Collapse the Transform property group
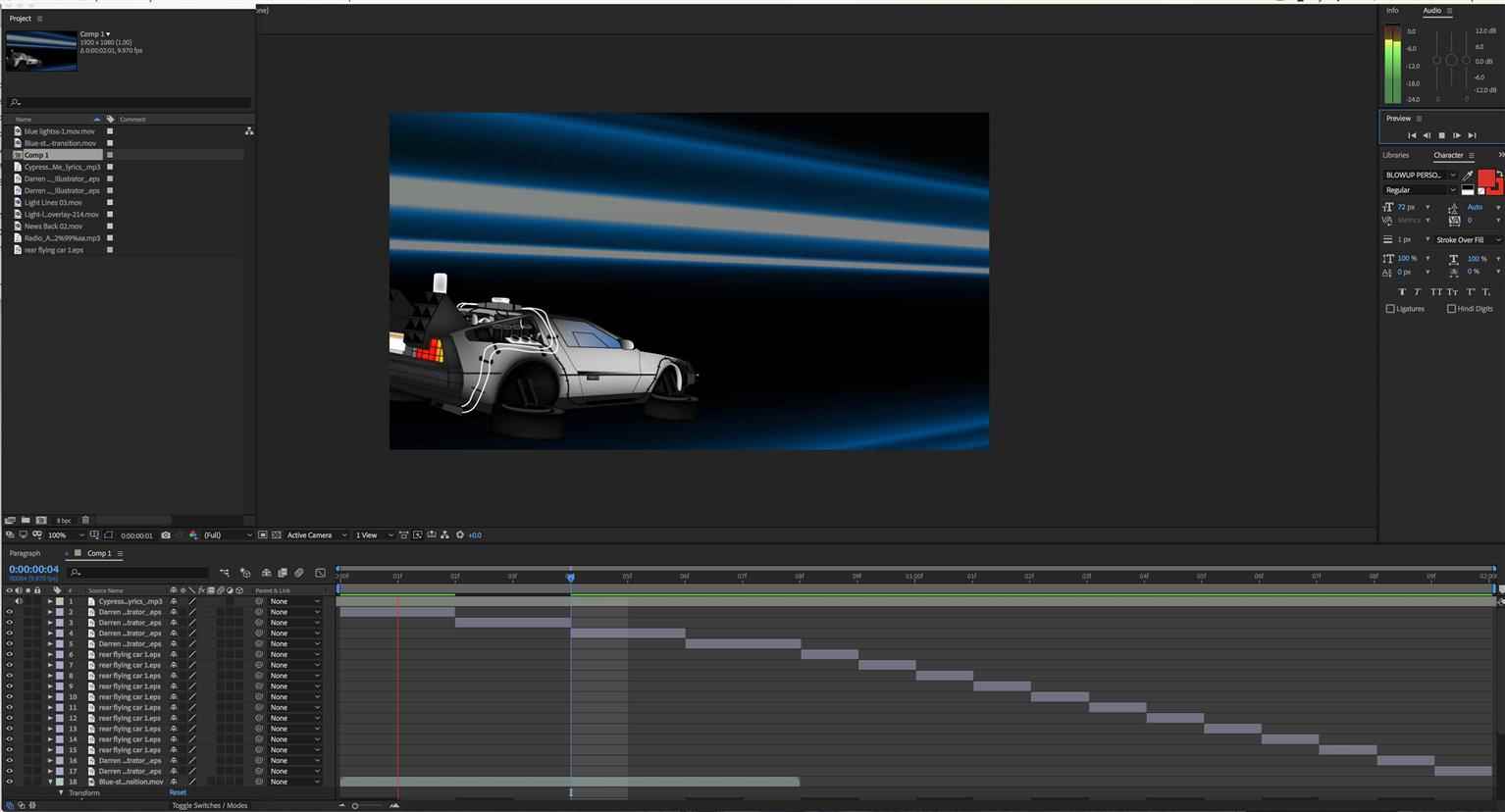The image size is (1505, 812). coord(61,792)
